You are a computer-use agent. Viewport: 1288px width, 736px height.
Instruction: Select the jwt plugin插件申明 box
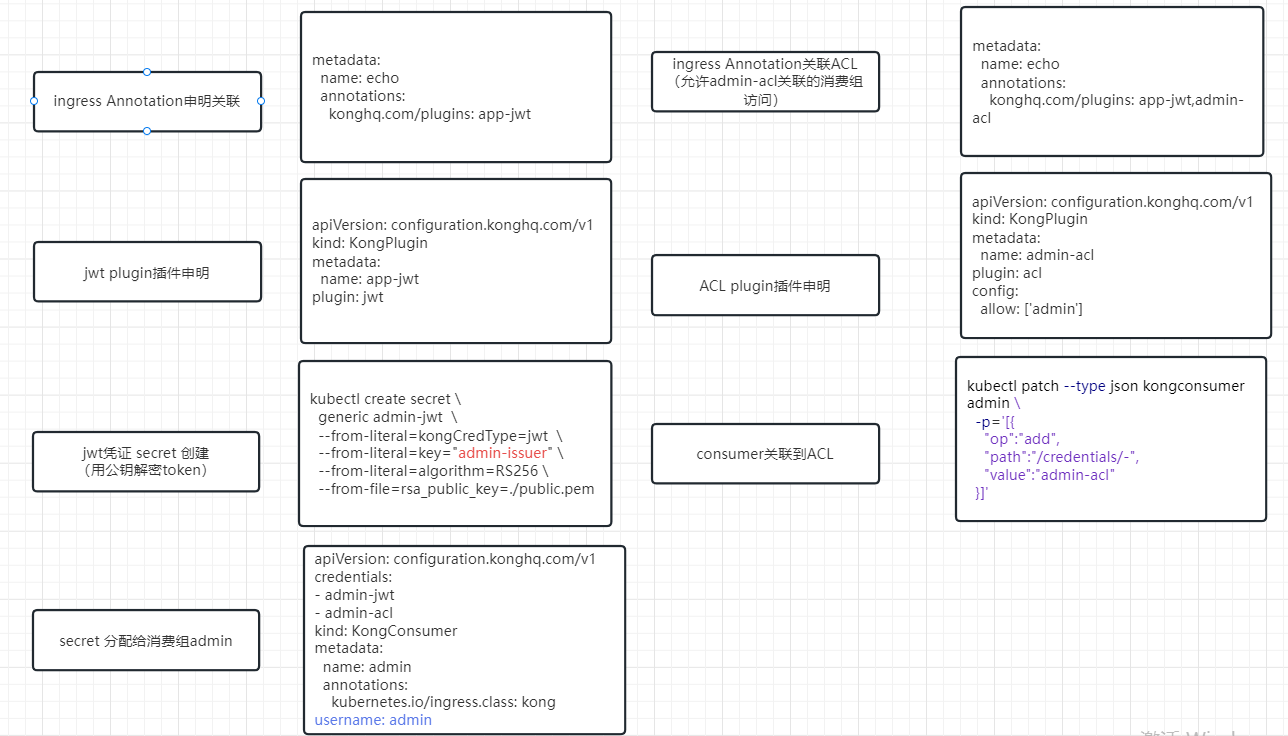(147, 272)
